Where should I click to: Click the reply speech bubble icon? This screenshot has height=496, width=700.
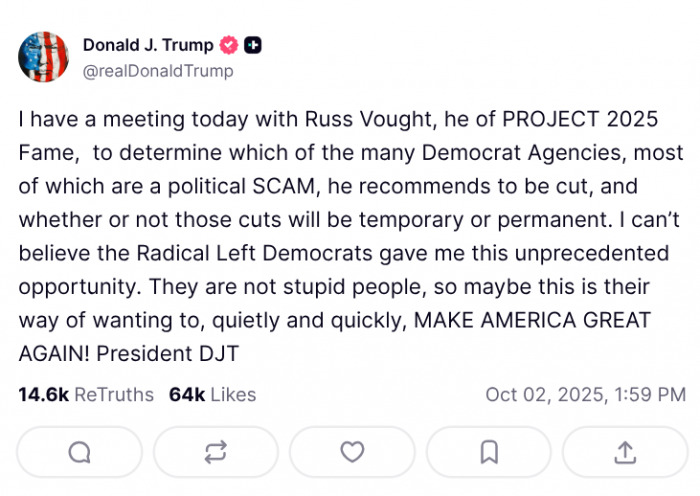pyautogui.click(x=79, y=453)
